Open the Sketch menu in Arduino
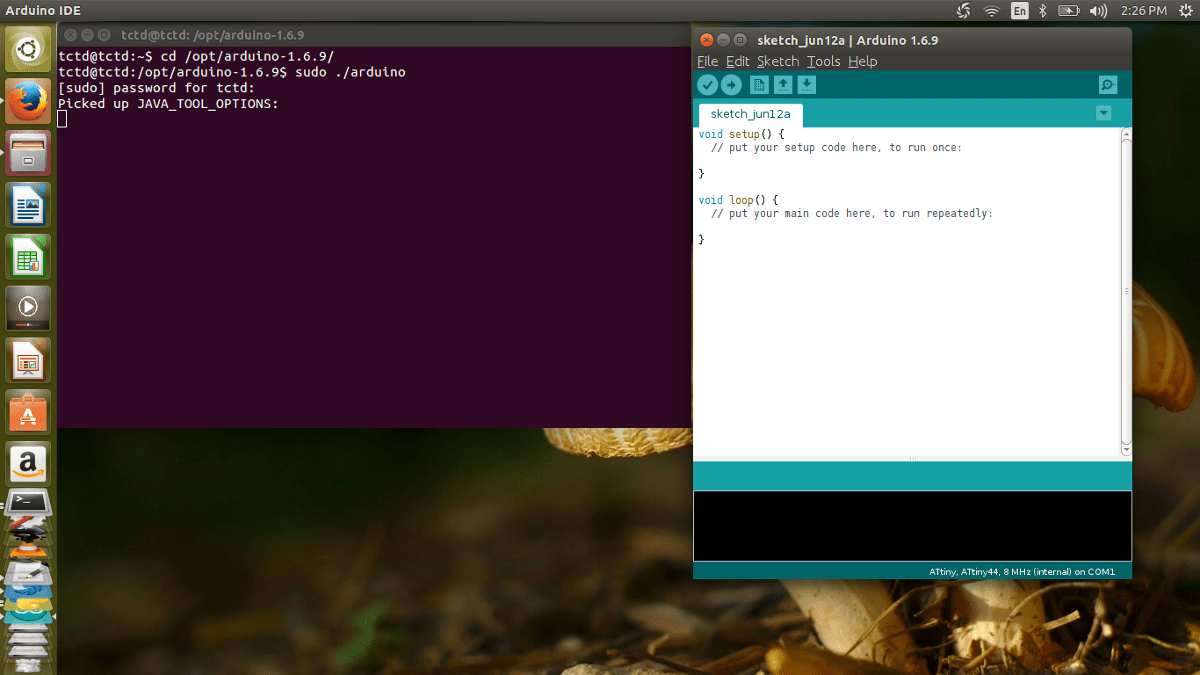Viewport: 1200px width, 675px height. pyautogui.click(x=778, y=61)
